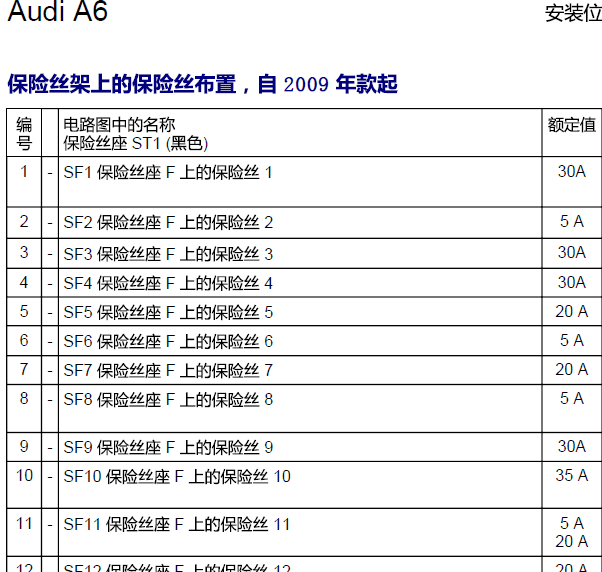Click number 6 in the 编号 column
The height and width of the screenshot is (572, 602).
pos(24,341)
